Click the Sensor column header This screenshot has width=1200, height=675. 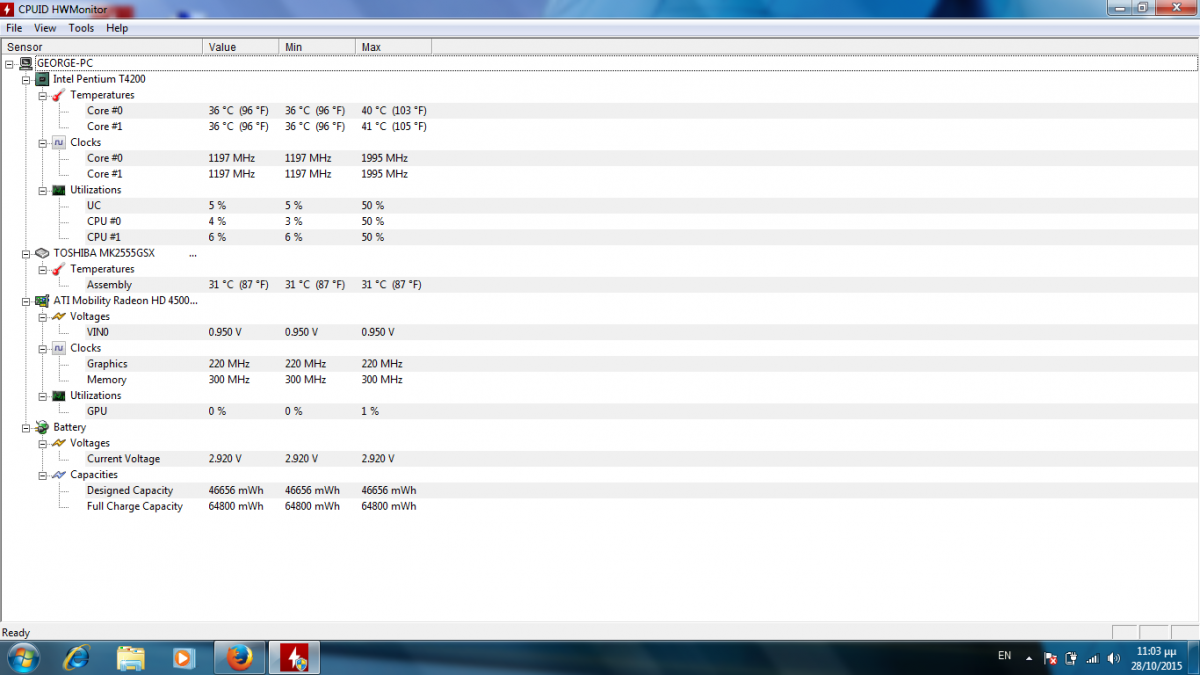coord(102,47)
